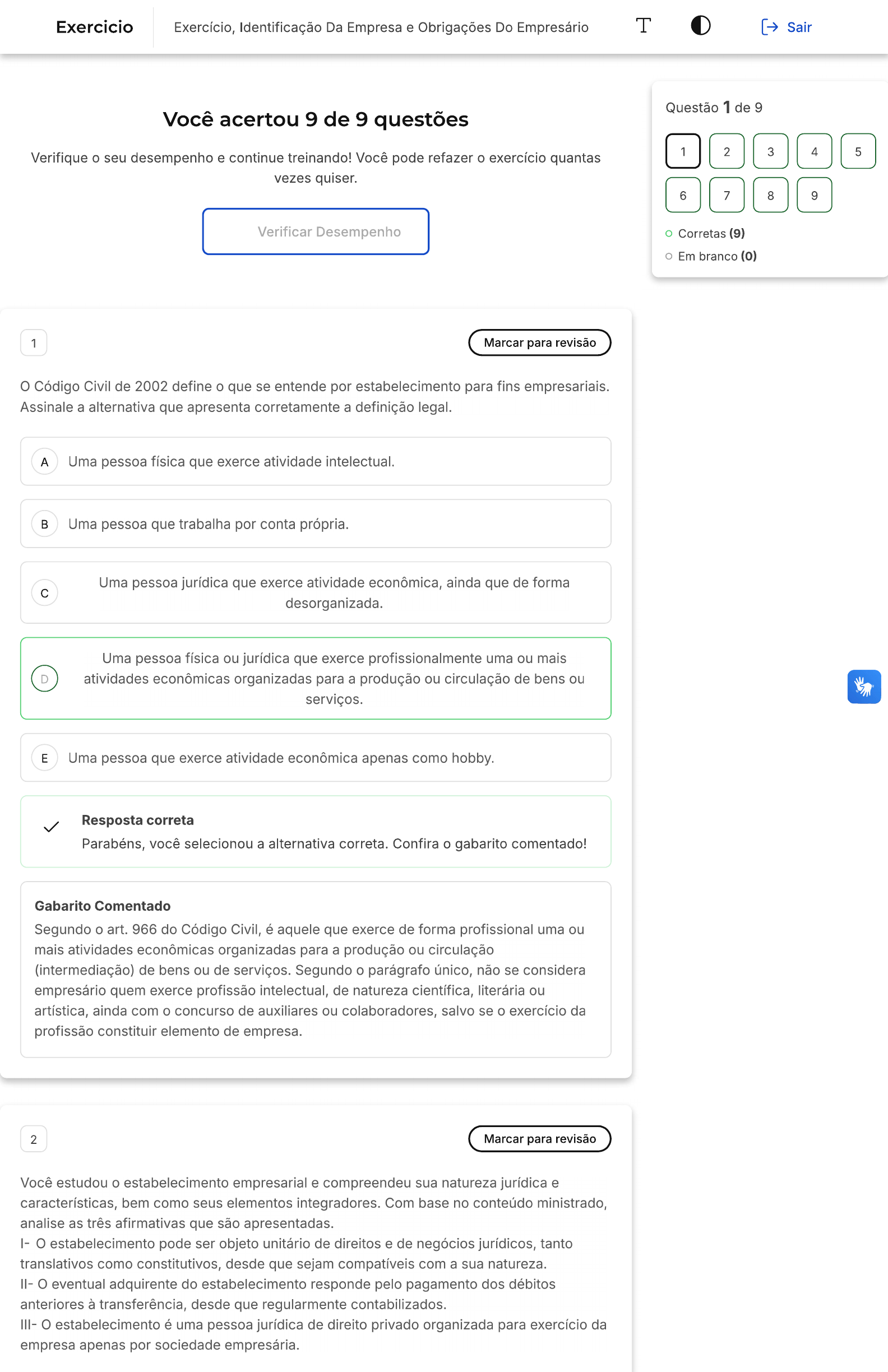This screenshot has width=888, height=1372.
Task: Click the checkmark icon beside Resposta correta
Action: [52, 827]
